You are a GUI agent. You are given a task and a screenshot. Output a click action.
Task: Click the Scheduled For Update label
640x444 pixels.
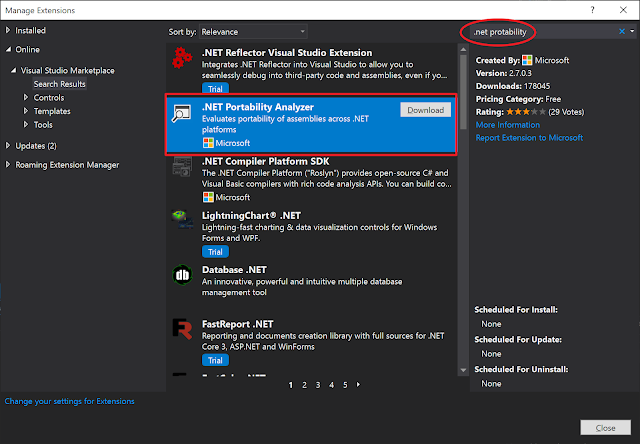(518, 340)
